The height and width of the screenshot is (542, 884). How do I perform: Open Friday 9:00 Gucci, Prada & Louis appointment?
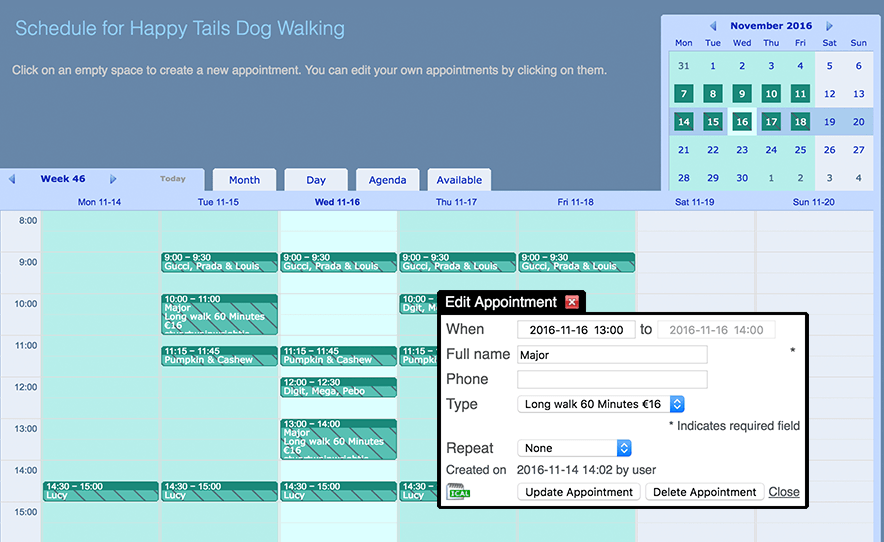(576, 262)
